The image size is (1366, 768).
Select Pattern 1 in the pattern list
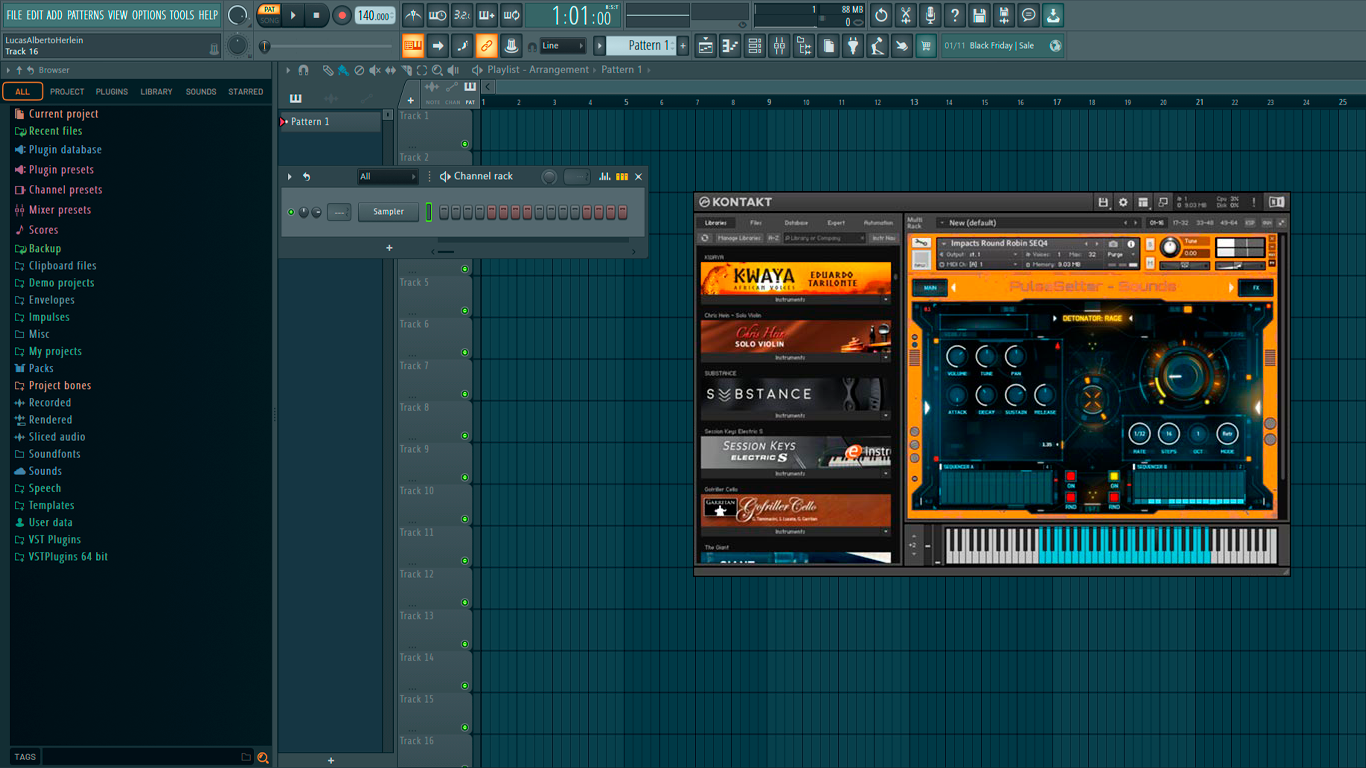click(330, 121)
